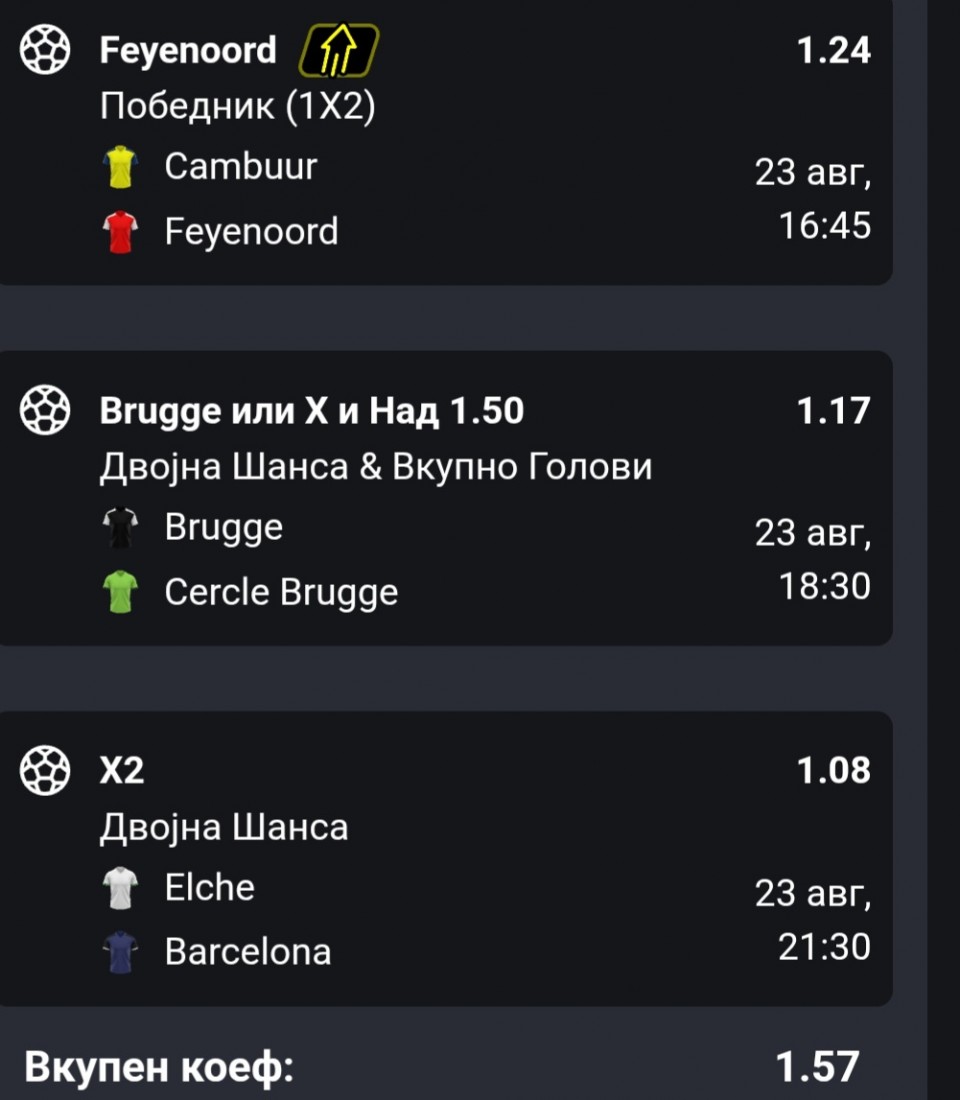Click the 23 авг, 21:30 match time
Viewport: 960px width, 1100px height.
point(813,920)
